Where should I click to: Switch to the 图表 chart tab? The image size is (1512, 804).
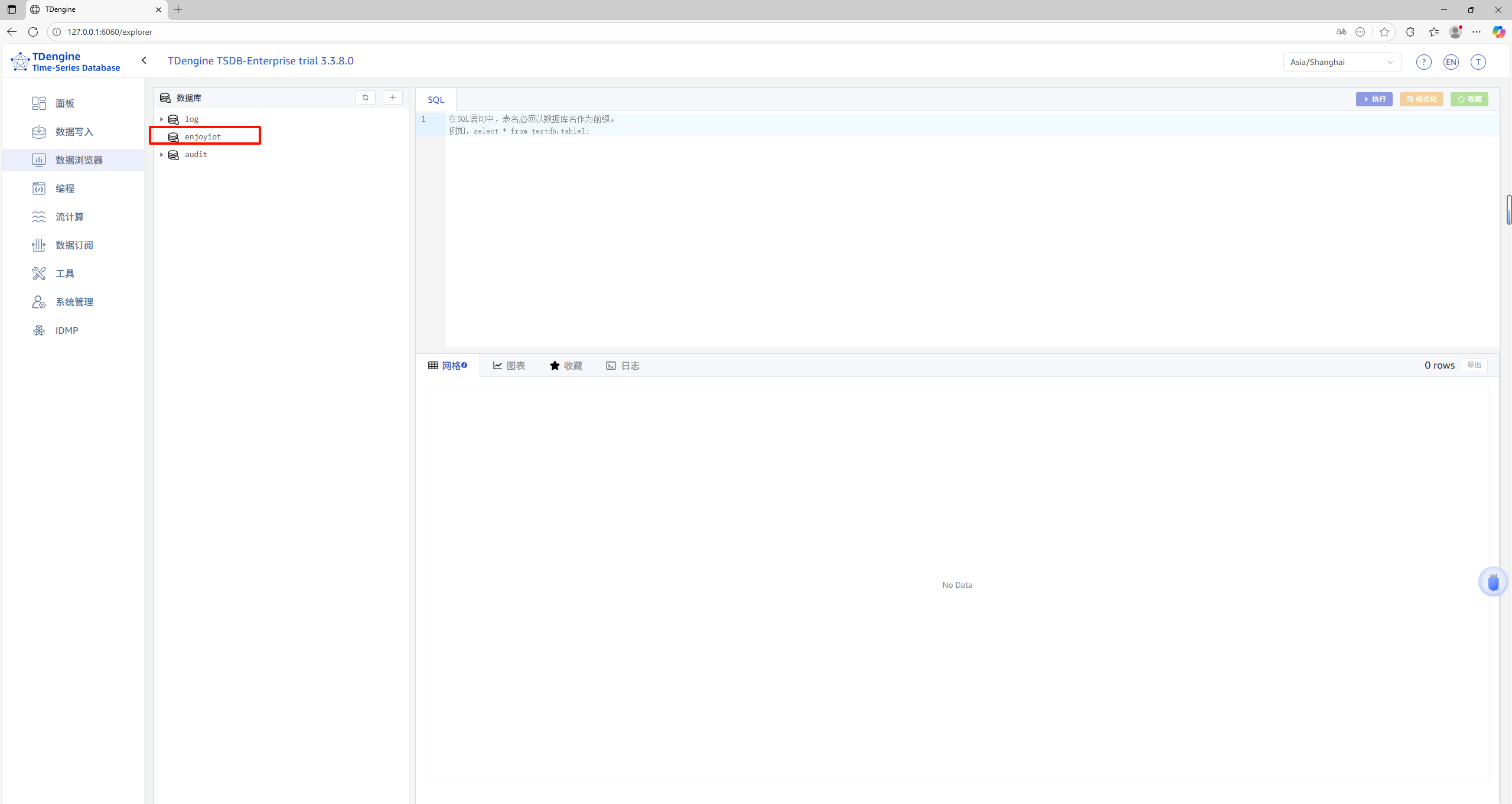click(509, 366)
